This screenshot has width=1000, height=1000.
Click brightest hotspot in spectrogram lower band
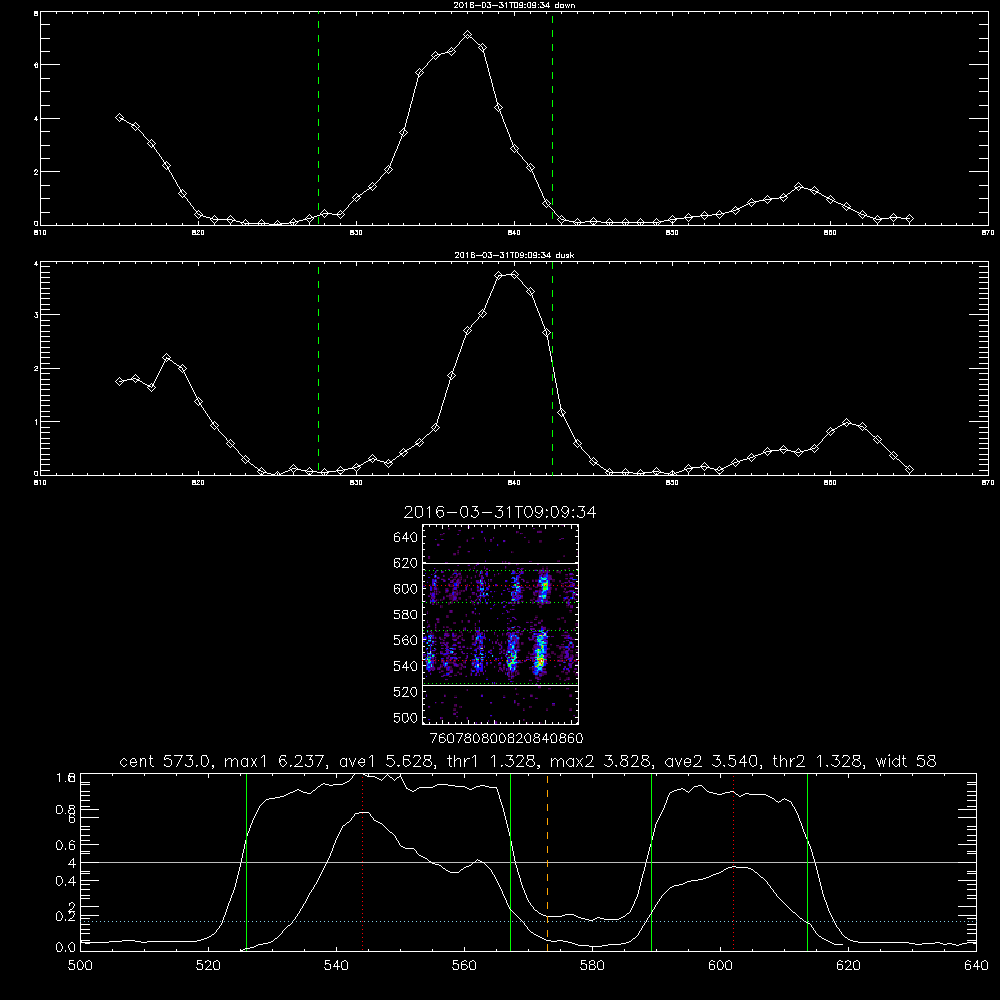point(540,663)
